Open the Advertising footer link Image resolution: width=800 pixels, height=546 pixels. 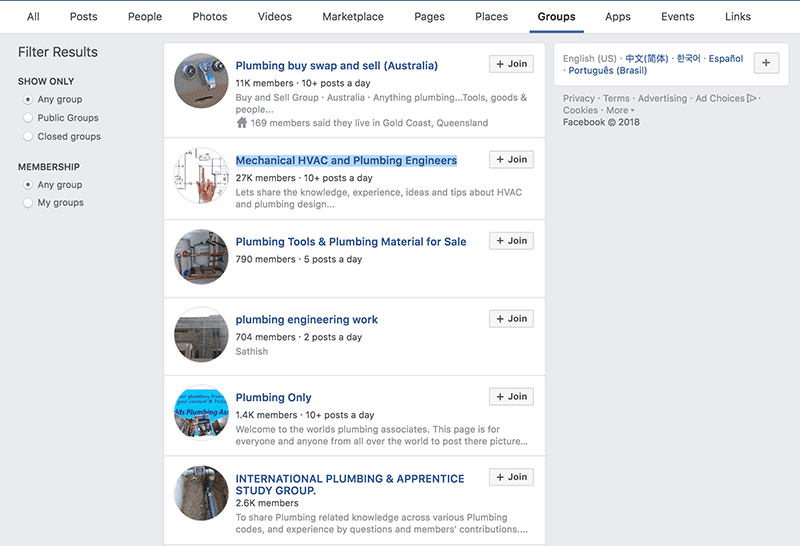pos(662,98)
